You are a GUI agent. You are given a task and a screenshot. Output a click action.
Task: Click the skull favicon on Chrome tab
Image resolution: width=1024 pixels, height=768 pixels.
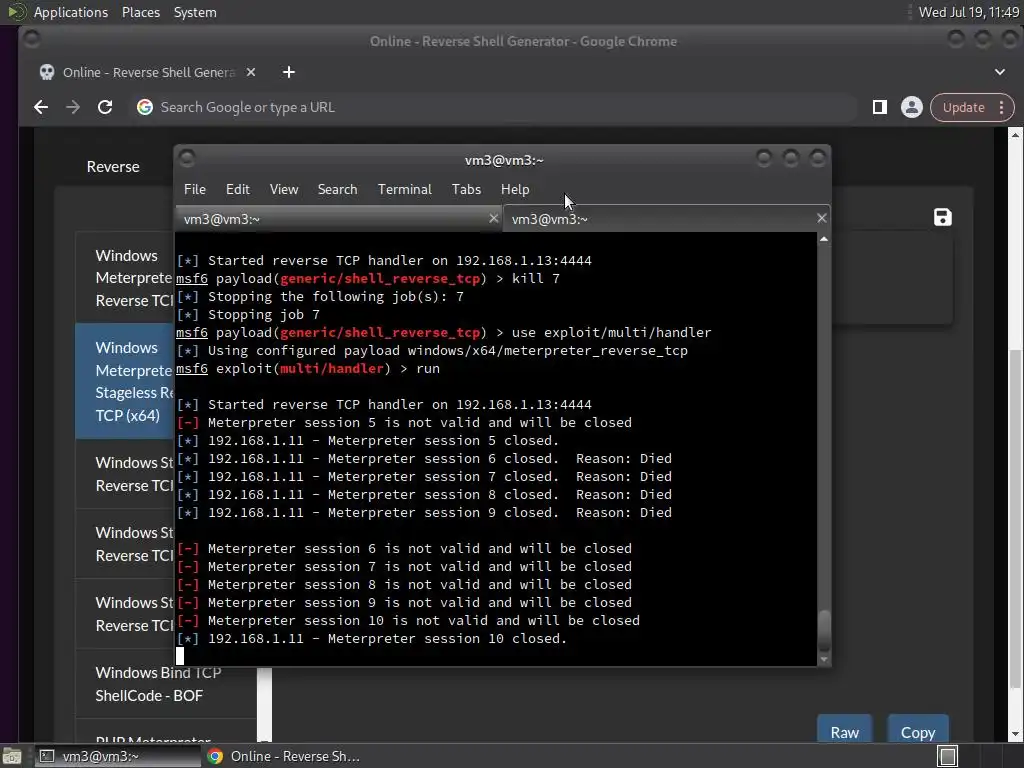click(x=47, y=72)
